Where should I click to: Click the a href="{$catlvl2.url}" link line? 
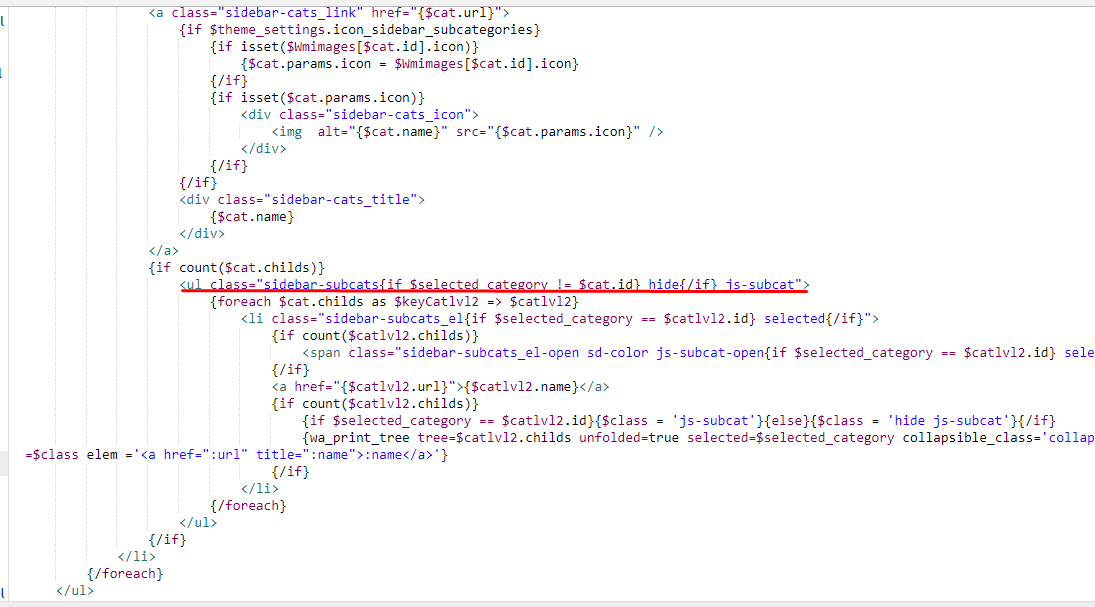click(x=440, y=387)
